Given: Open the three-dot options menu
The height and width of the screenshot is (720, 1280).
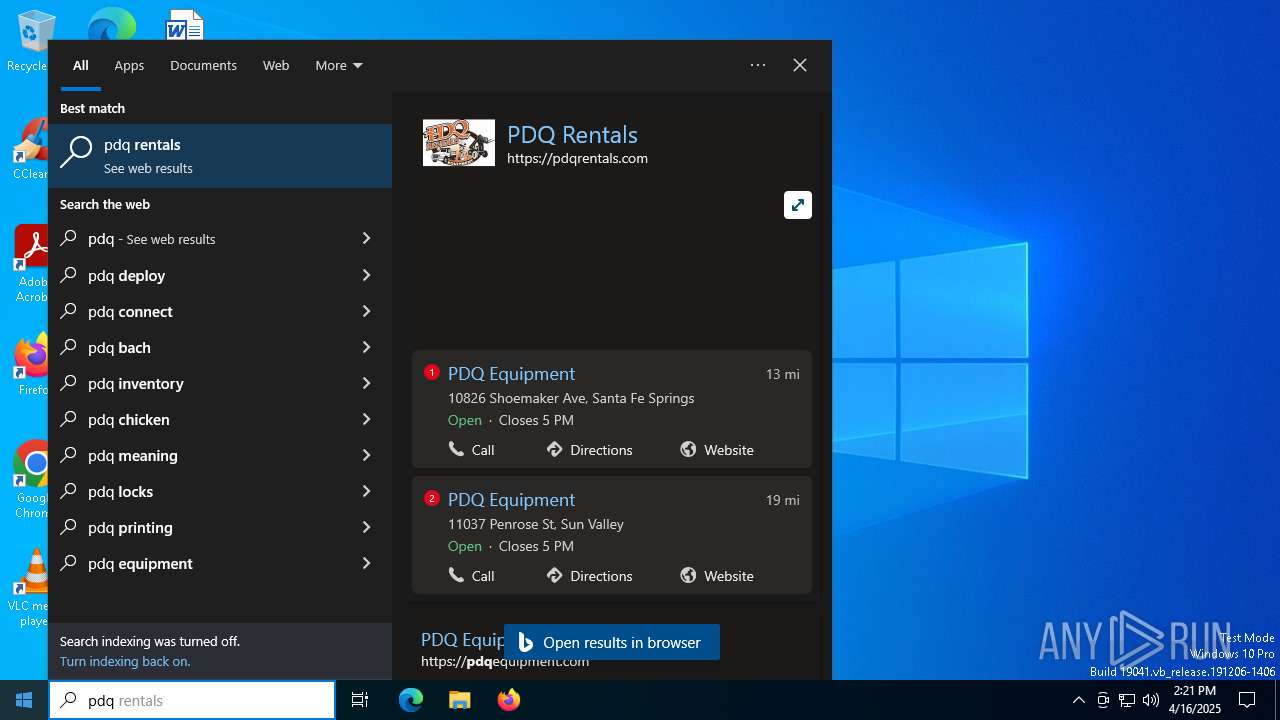Looking at the screenshot, I should [x=758, y=65].
